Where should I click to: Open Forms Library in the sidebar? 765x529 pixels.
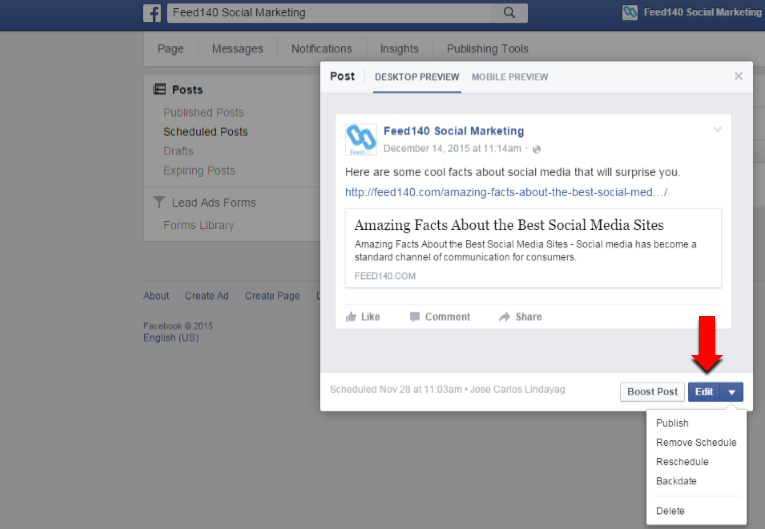coord(199,225)
